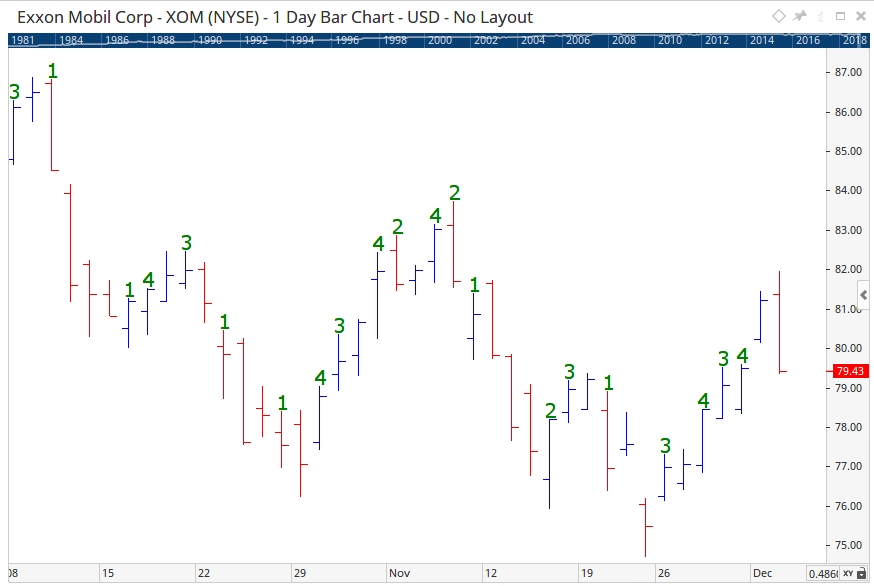
Task: Jump to 1992 on the year timeline
Action: point(256,40)
